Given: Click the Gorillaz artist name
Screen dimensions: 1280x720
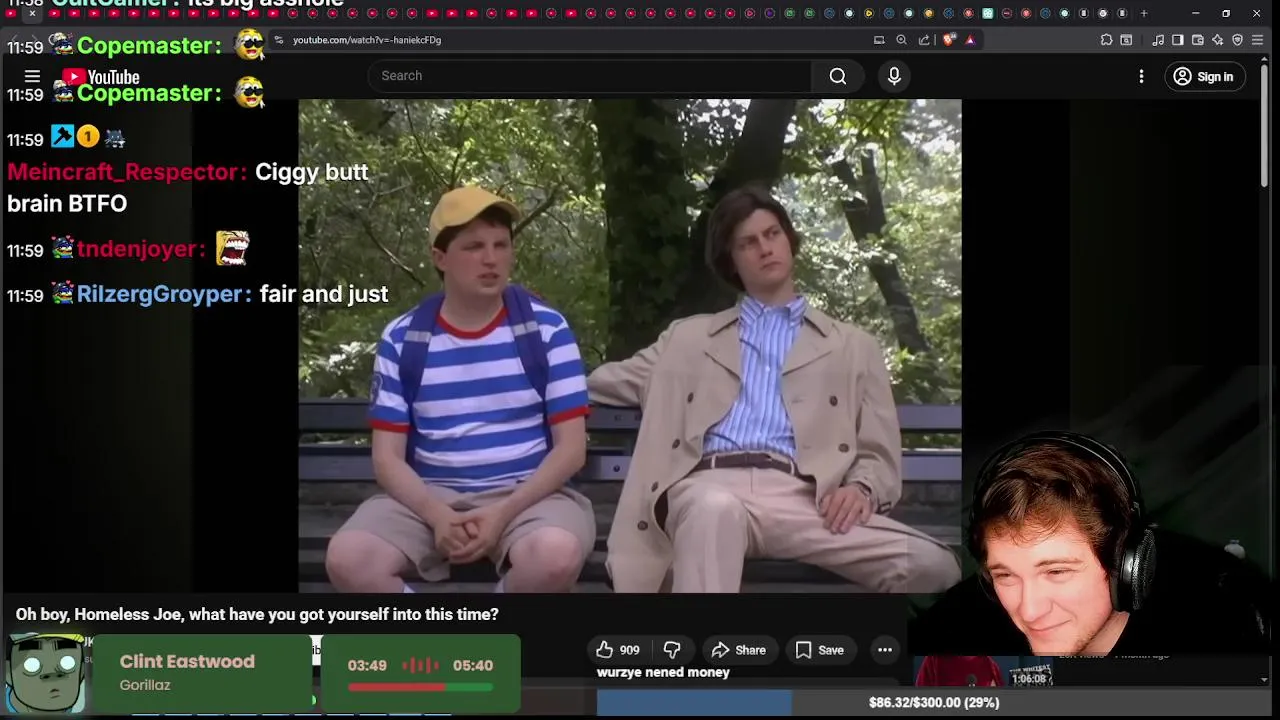Looking at the screenshot, I should (x=145, y=685).
